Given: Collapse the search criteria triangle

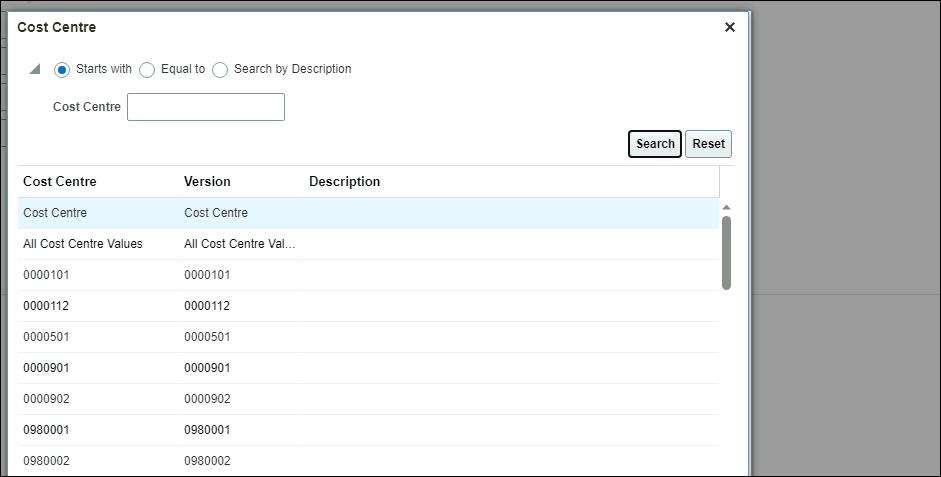Looking at the screenshot, I should click(35, 69).
